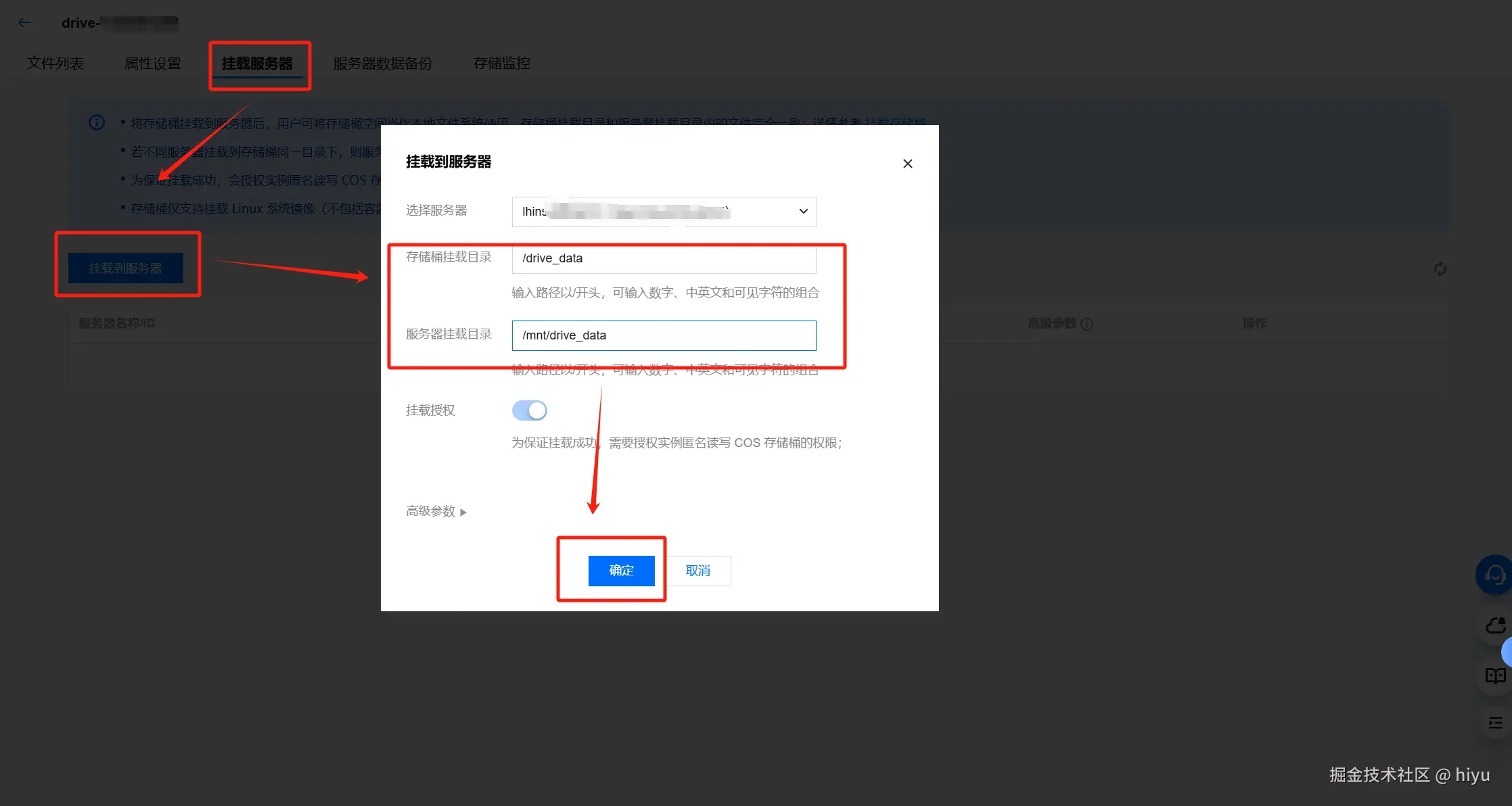Open customer support headset floating icon
1512x806 pixels.
point(1494,575)
